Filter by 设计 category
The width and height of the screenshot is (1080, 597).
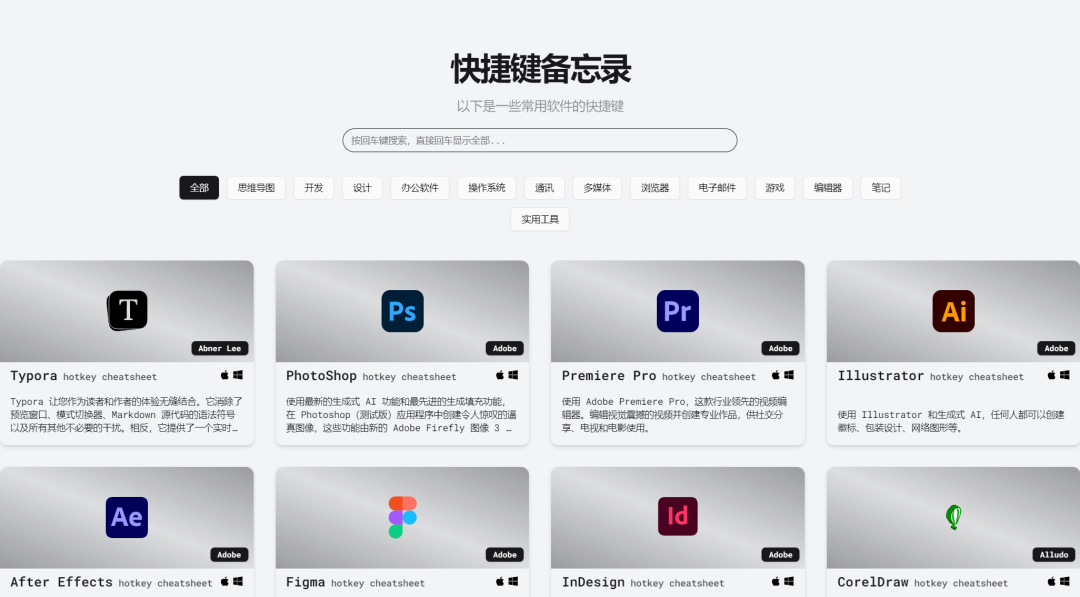pyautogui.click(x=362, y=187)
